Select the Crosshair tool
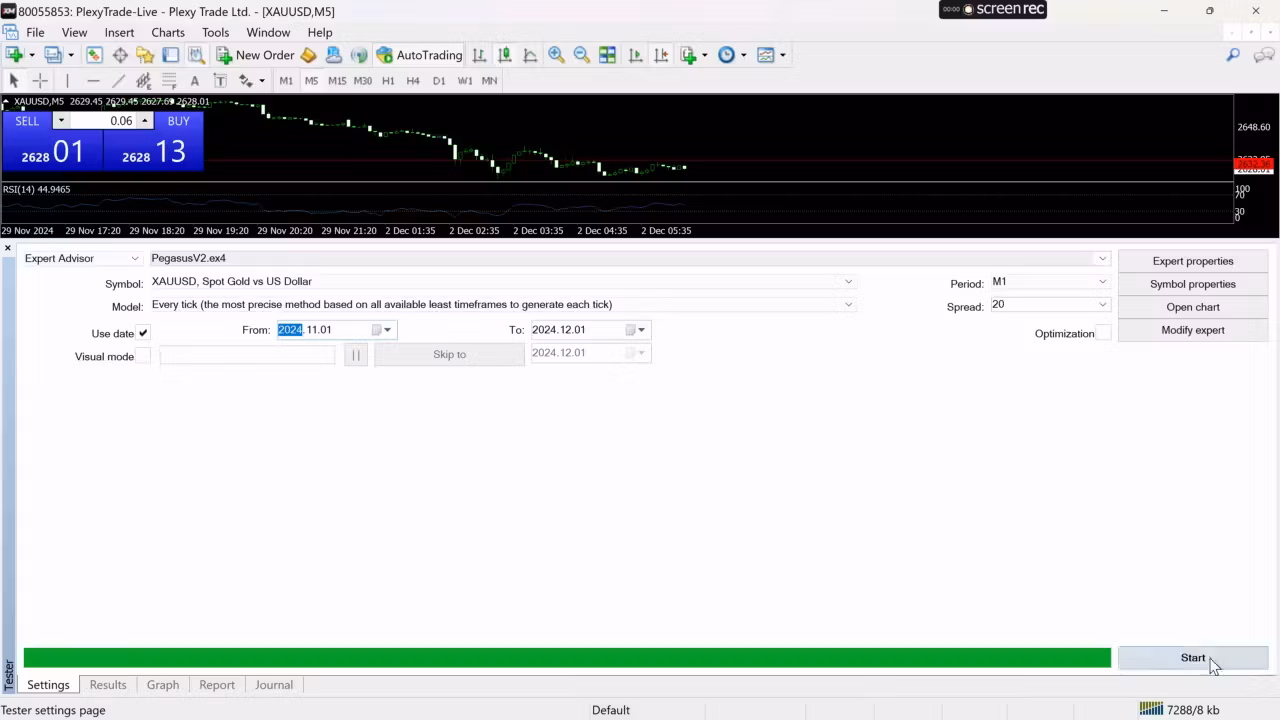This screenshot has height=720, width=1280. 40,81
